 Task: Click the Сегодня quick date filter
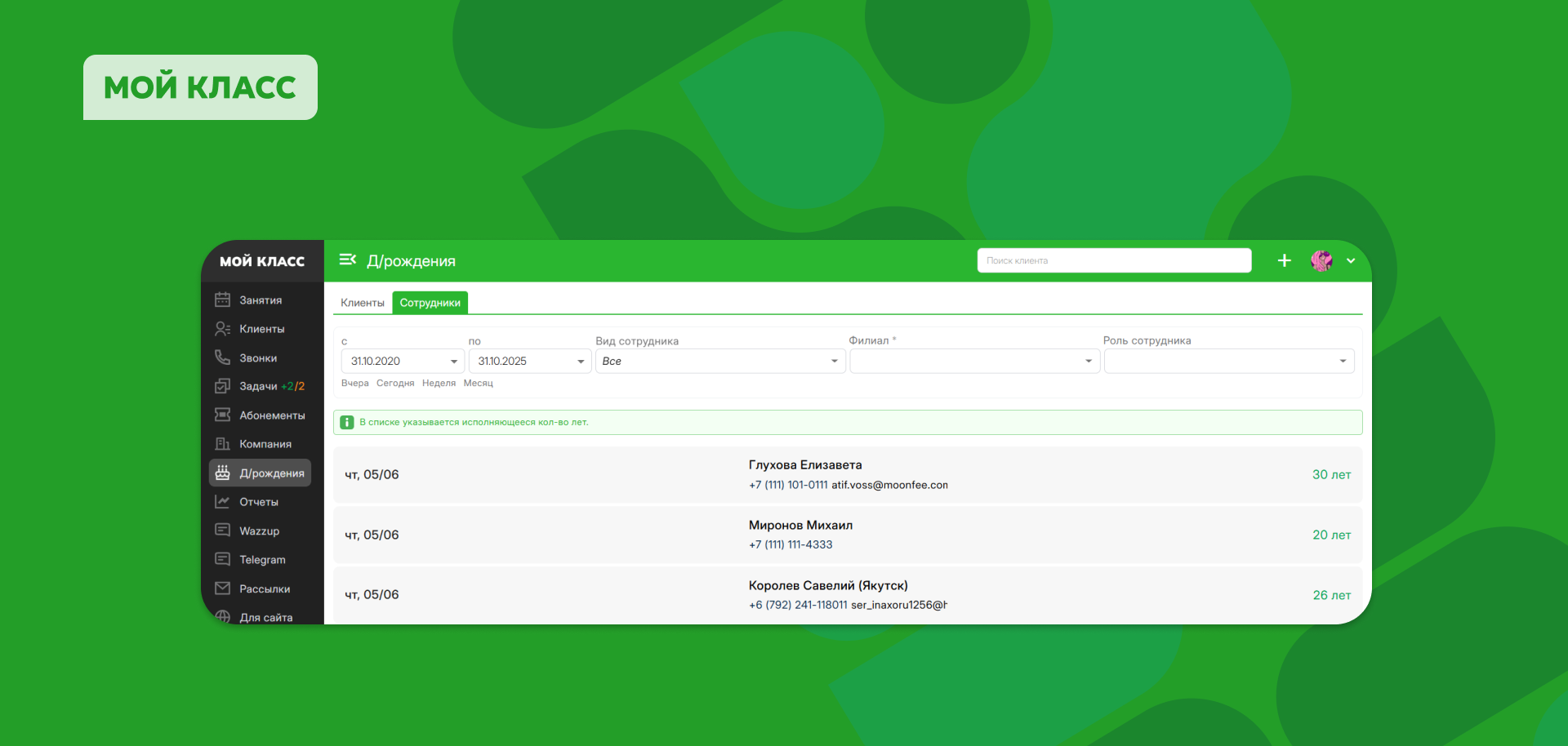(395, 383)
